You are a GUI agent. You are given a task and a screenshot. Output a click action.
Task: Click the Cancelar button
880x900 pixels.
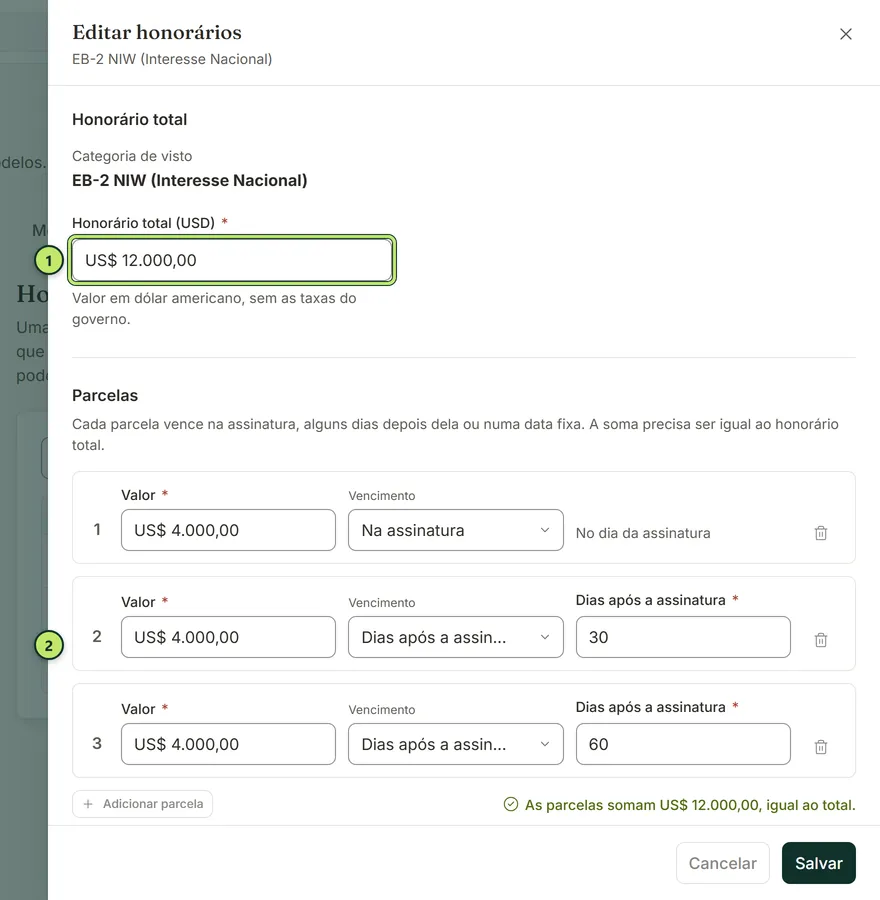point(723,863)
